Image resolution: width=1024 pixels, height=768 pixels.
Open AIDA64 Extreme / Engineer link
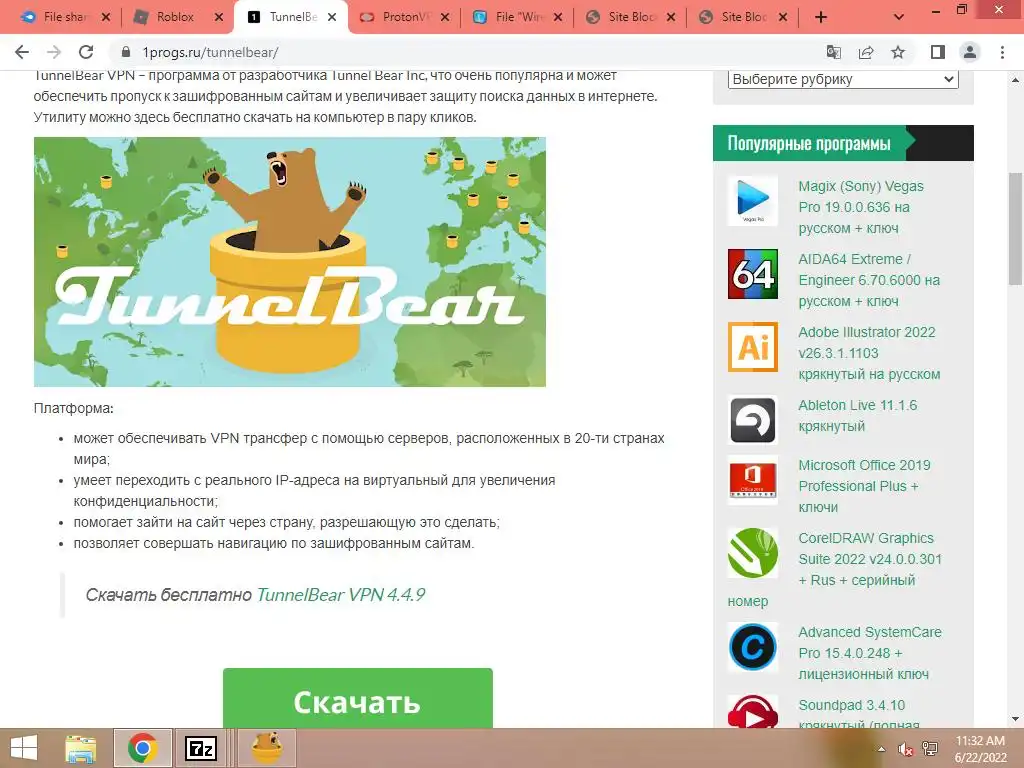point(869,280)
